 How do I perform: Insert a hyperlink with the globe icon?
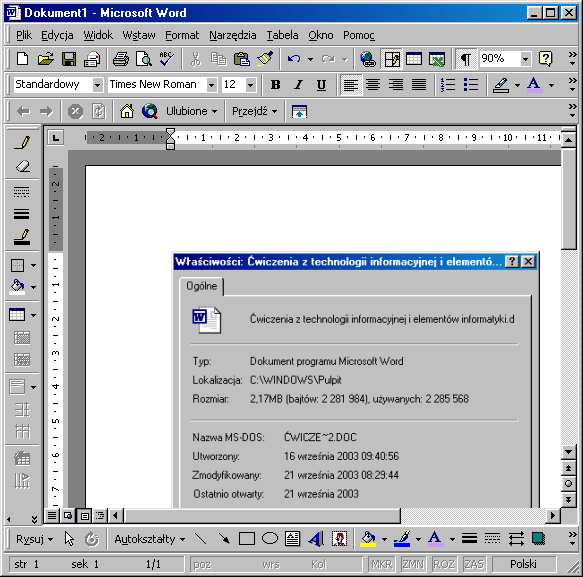click(368, 59)
